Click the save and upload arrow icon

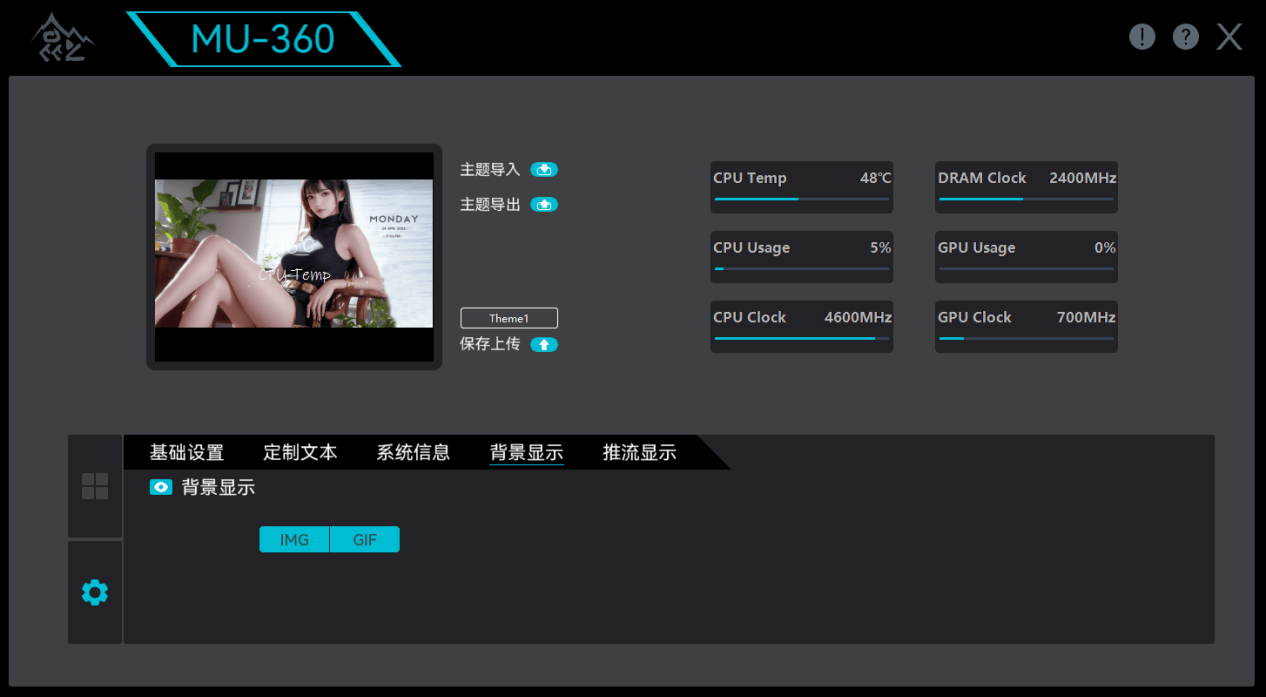coord(544,345)
